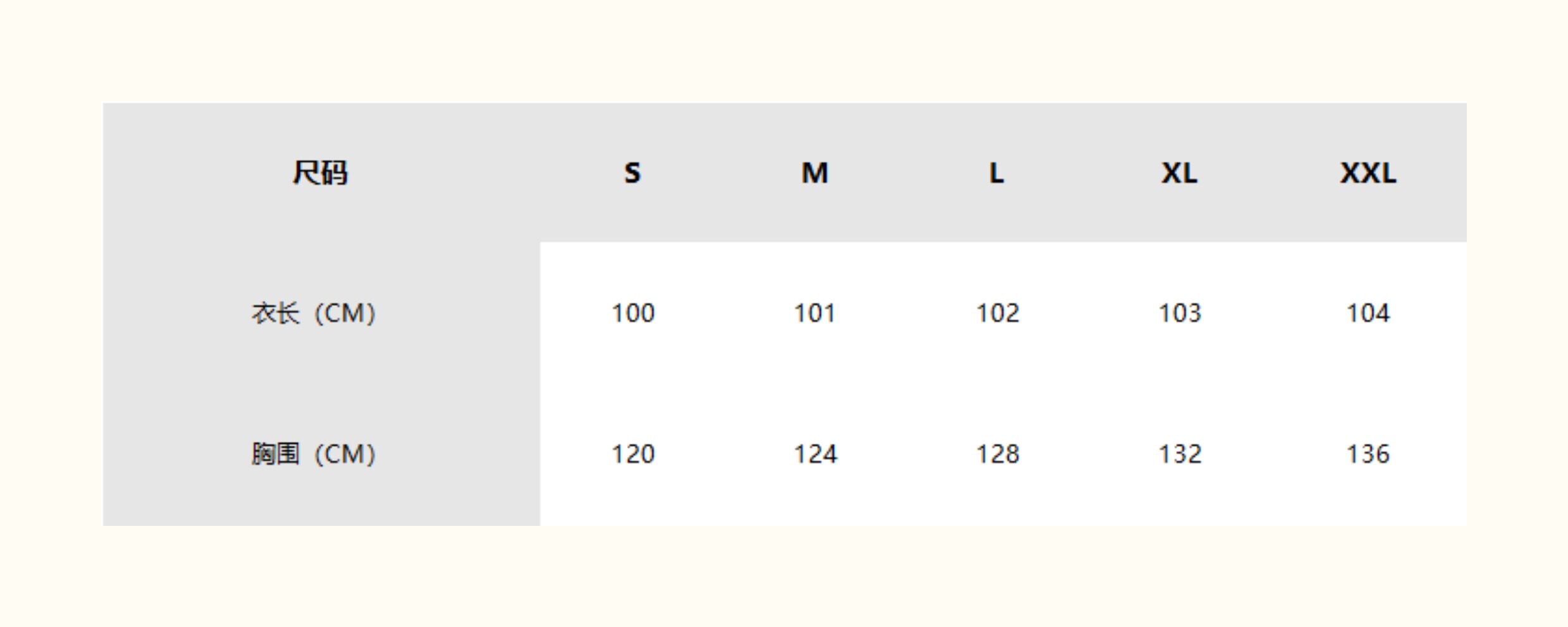Select the M size column header
Viewport: 1568px width, 627px height.
click(814, 173)
